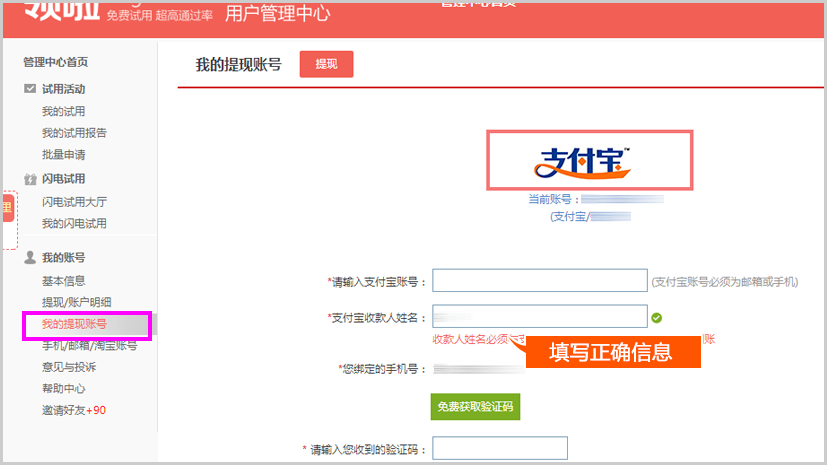The image size is (827, 465).
Task: Open 批量申请 page
Action: click(63, 154)
